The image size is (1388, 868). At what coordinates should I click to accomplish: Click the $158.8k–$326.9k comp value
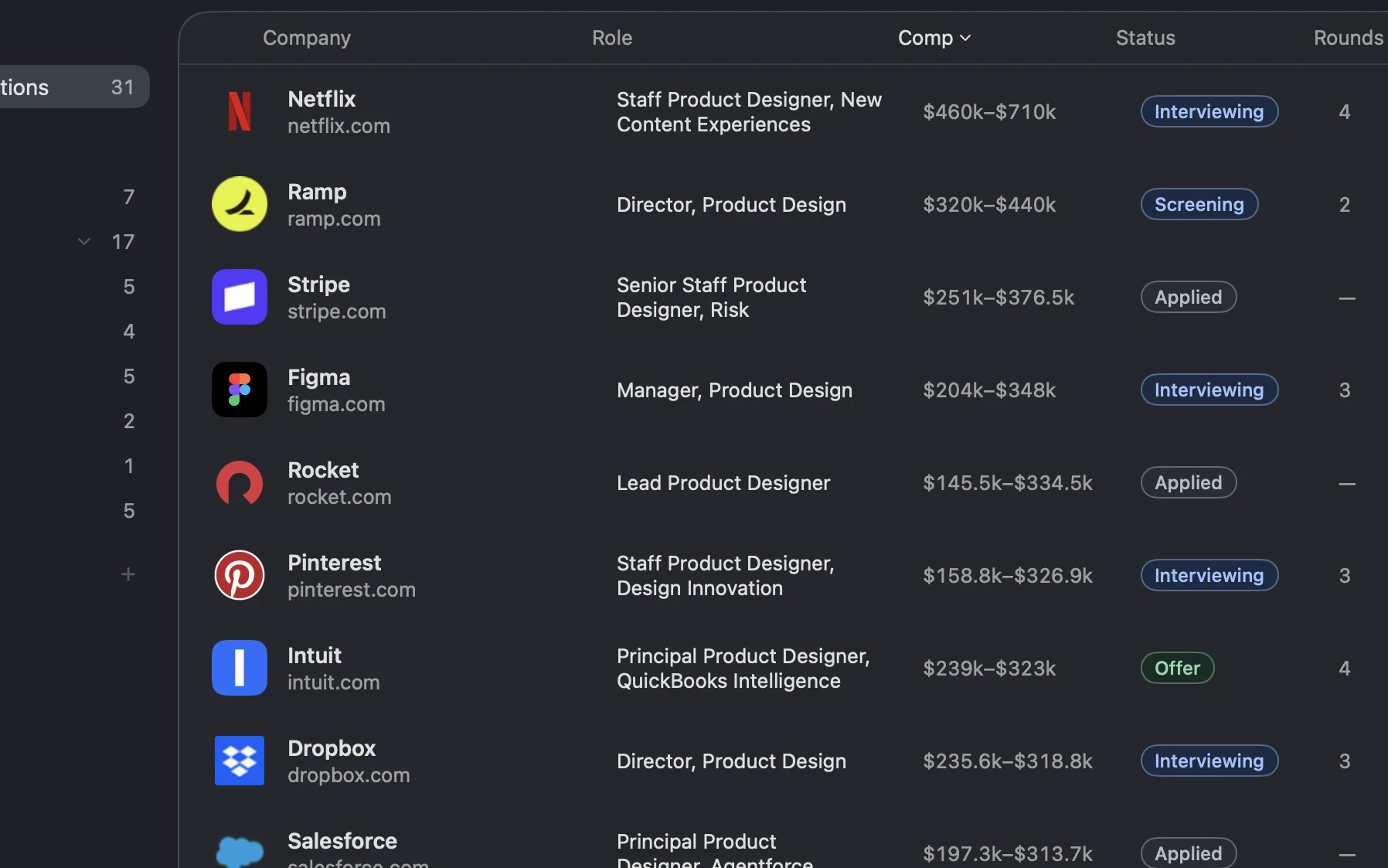tap(1008, 576)
